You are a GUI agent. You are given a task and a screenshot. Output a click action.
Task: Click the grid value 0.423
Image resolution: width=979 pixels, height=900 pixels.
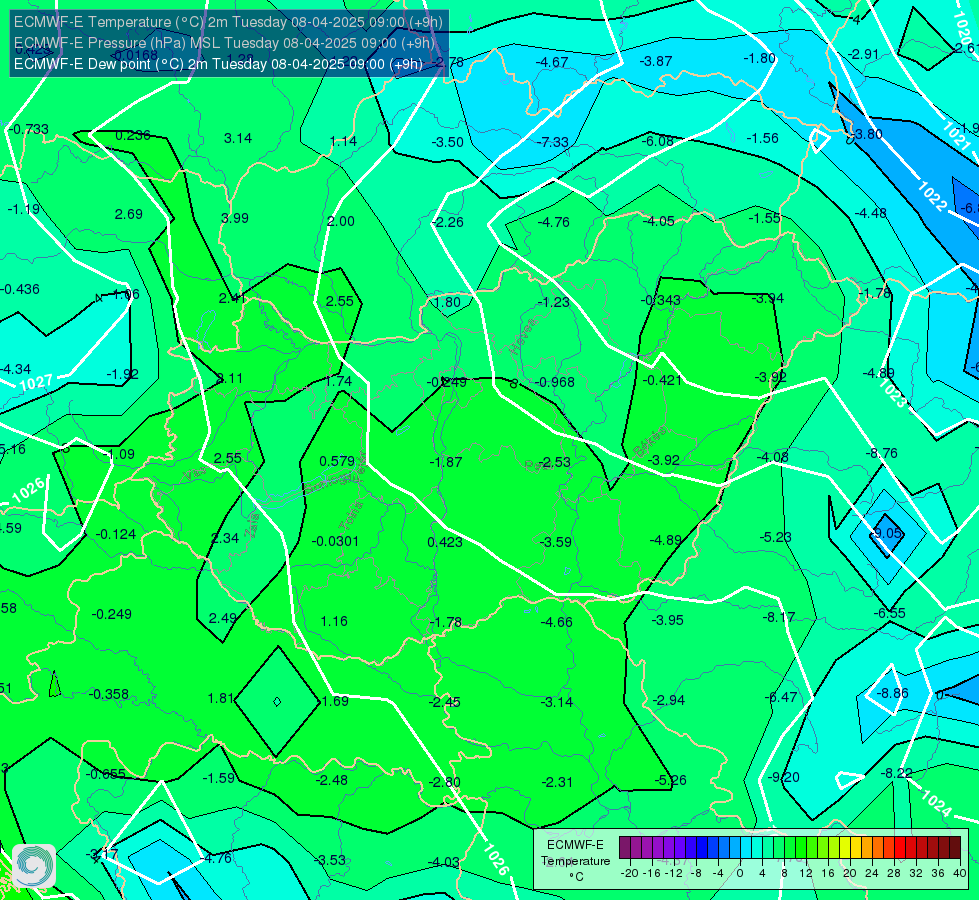click(445, 542)
